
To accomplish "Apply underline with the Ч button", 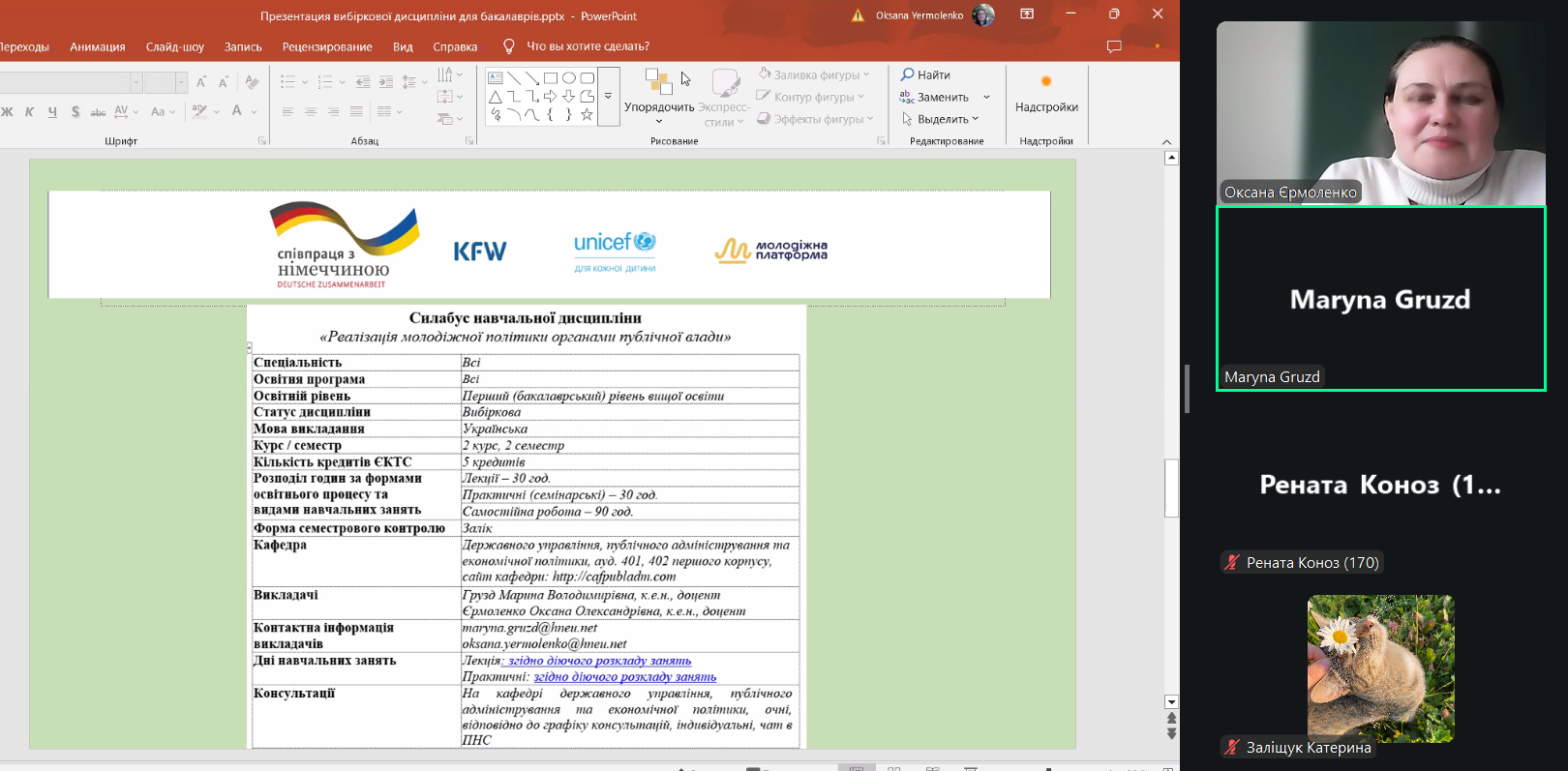I will click(52, 112).
